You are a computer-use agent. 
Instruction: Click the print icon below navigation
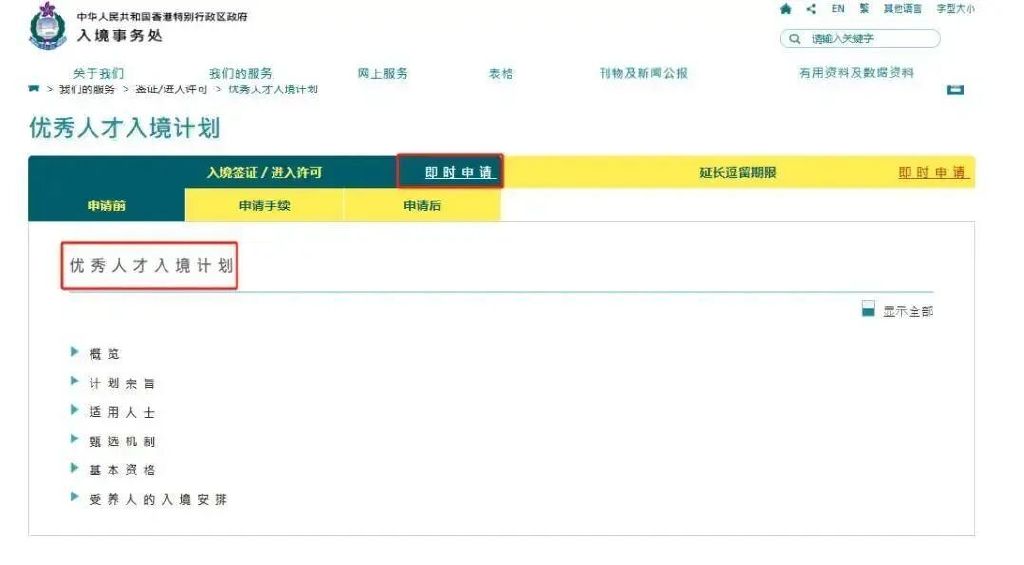coord(955,89)
